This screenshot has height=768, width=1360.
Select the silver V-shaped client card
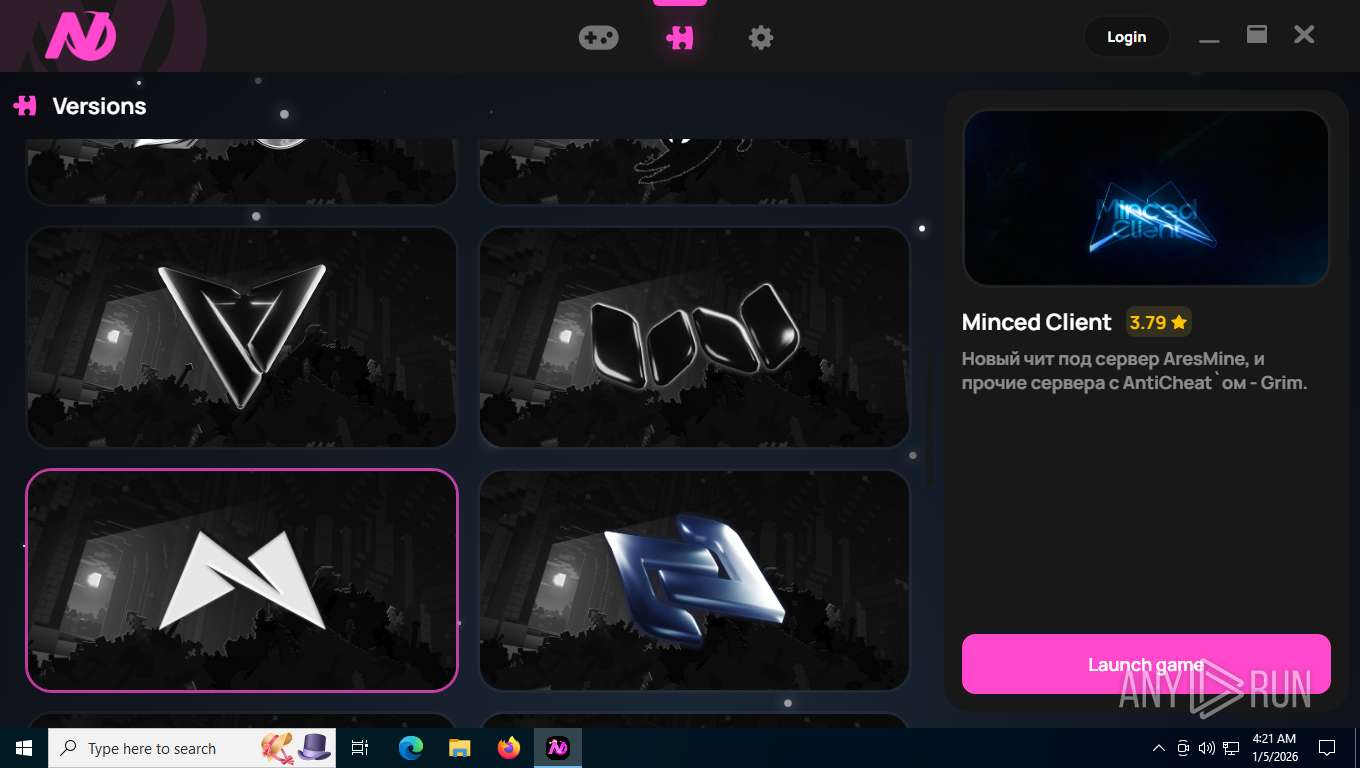[242, 337]
